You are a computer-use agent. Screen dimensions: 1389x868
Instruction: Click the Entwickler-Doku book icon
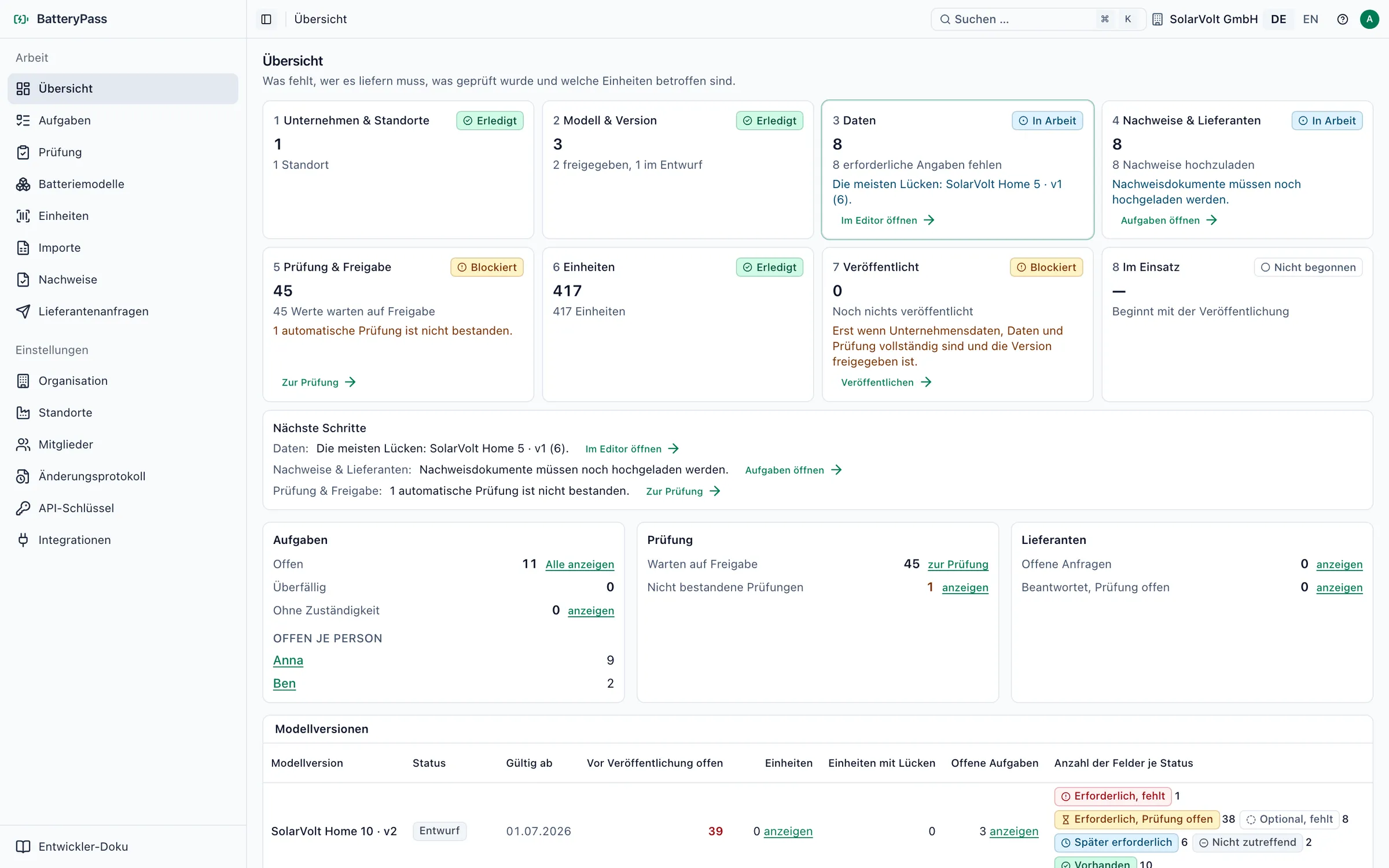pyautogui.click(x=23, y=847)
